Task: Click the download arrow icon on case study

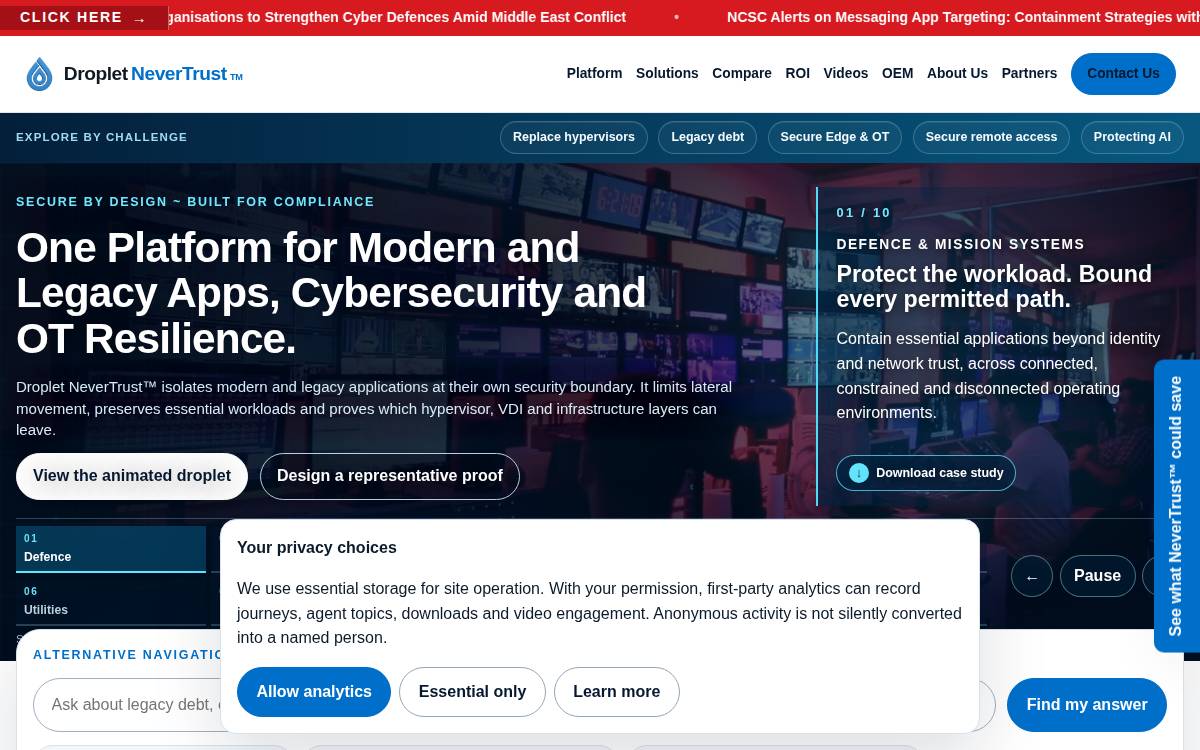Action: tap(859, 473)
